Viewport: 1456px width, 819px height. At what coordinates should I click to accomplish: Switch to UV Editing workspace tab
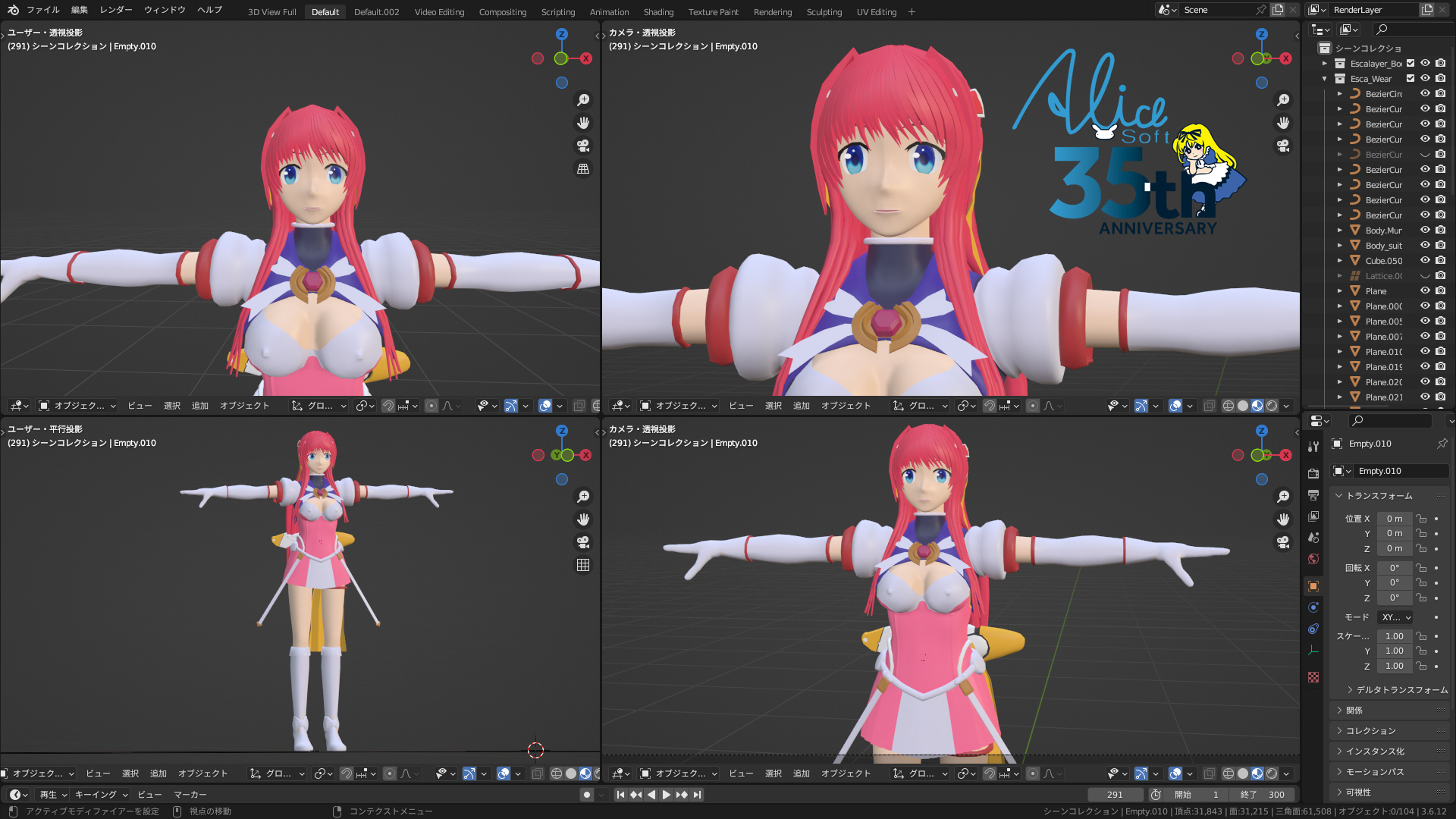pos(877,12)
